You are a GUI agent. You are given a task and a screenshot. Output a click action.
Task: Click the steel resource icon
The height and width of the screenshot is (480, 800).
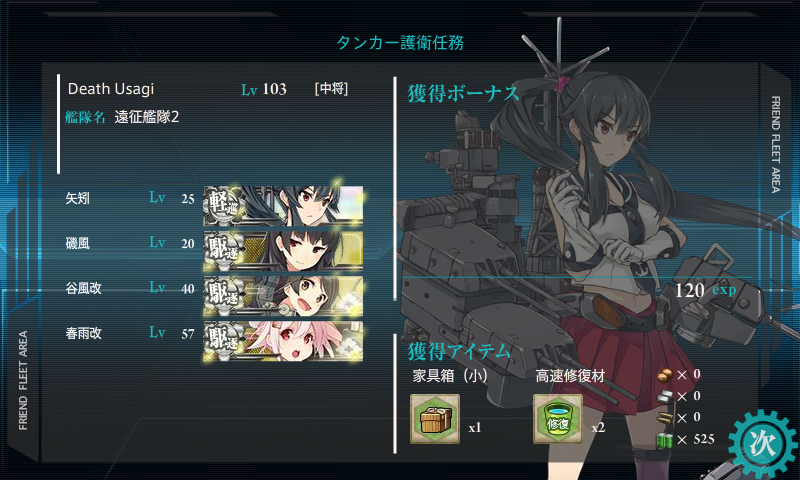664,396
